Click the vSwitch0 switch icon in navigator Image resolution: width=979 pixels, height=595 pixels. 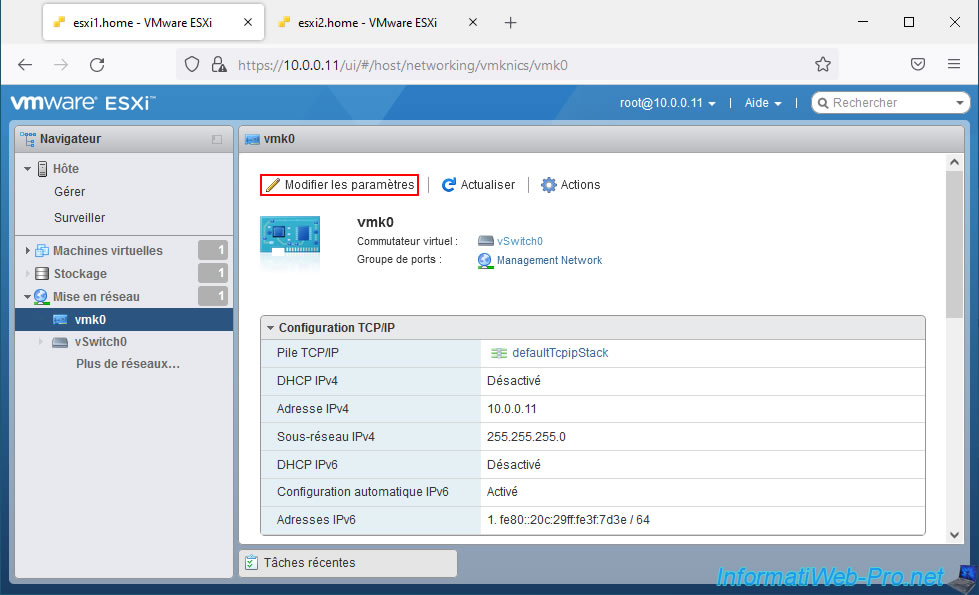pos(60,342)
